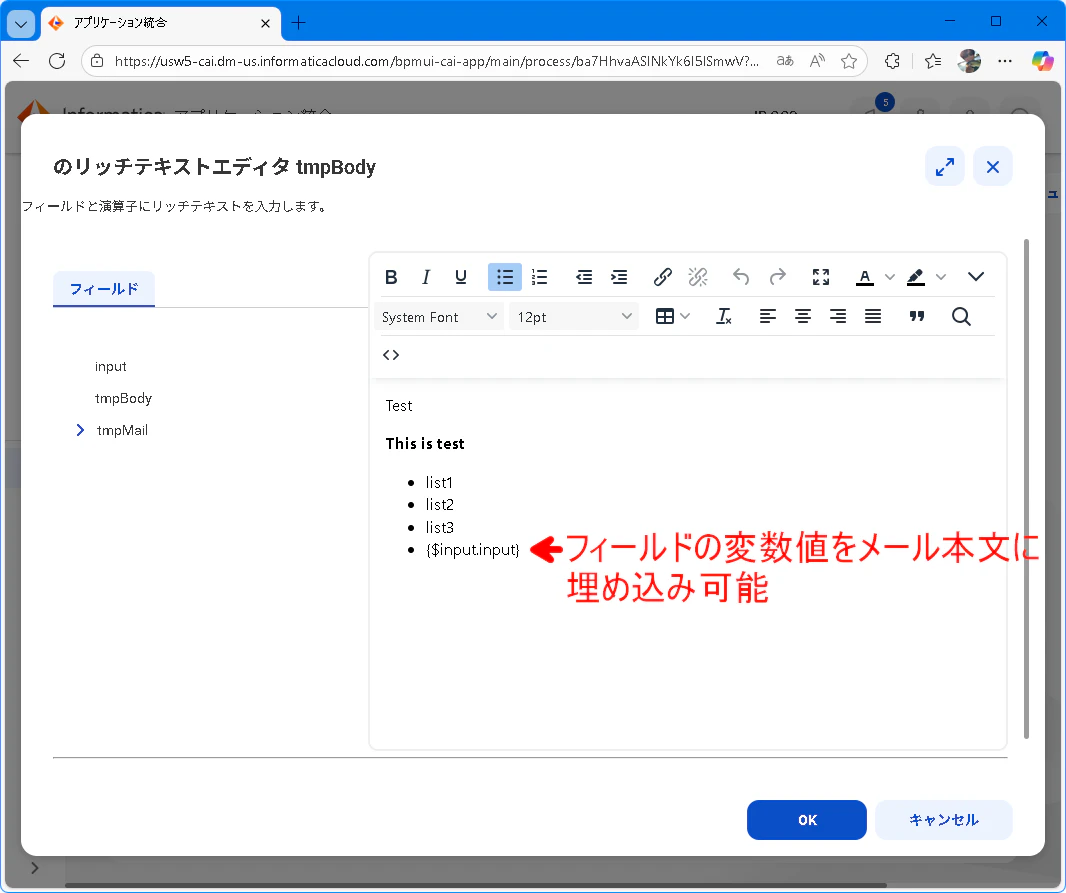The height and width of the screenshot is (893, 1066).
Task: Select the tmpBody field in tree
Action: tap(123, 398)
